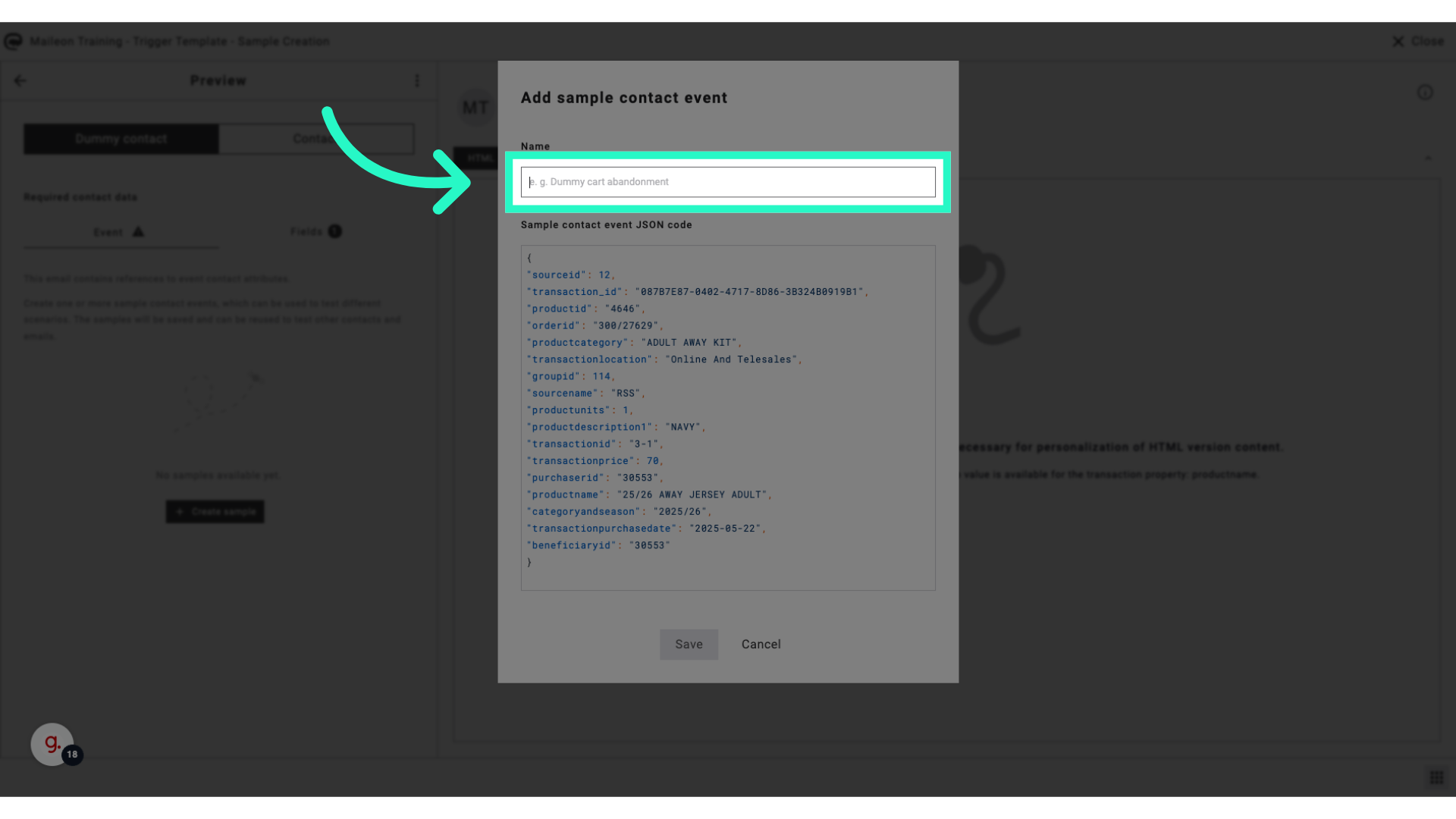Click the Maileon logo at top left
Viewport: 1456px width, 819px height.
pos(13,41)
